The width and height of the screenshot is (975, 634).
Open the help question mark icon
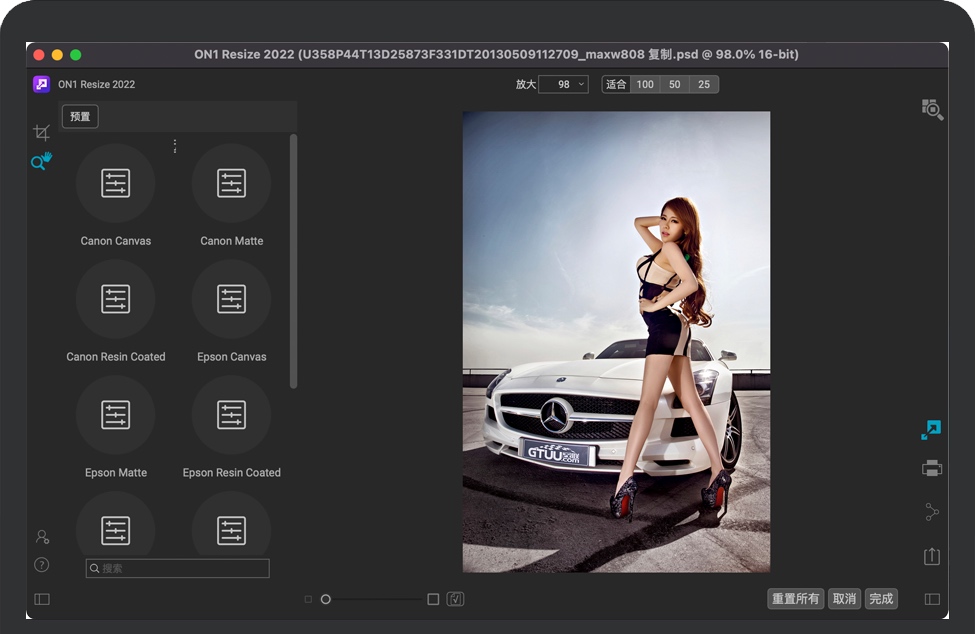coord(42,564)
